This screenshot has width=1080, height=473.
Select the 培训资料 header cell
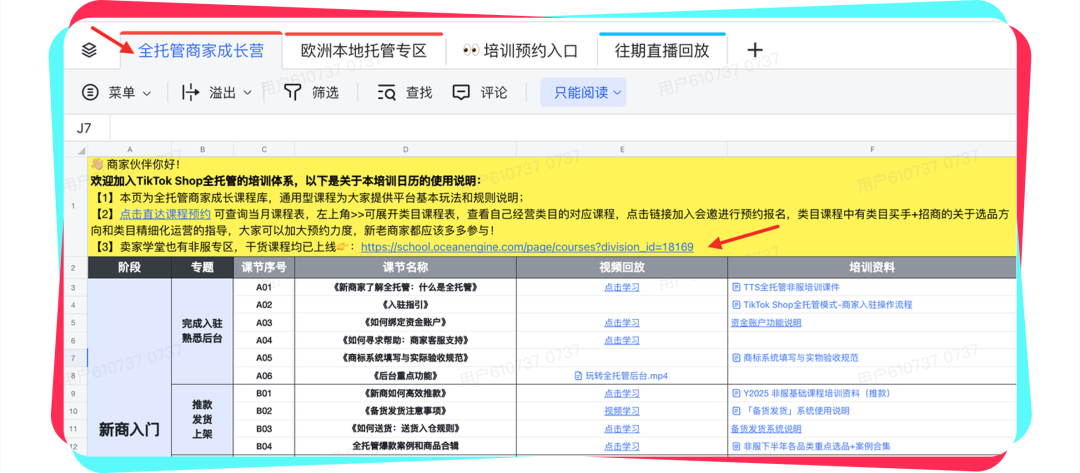(871, 268)
